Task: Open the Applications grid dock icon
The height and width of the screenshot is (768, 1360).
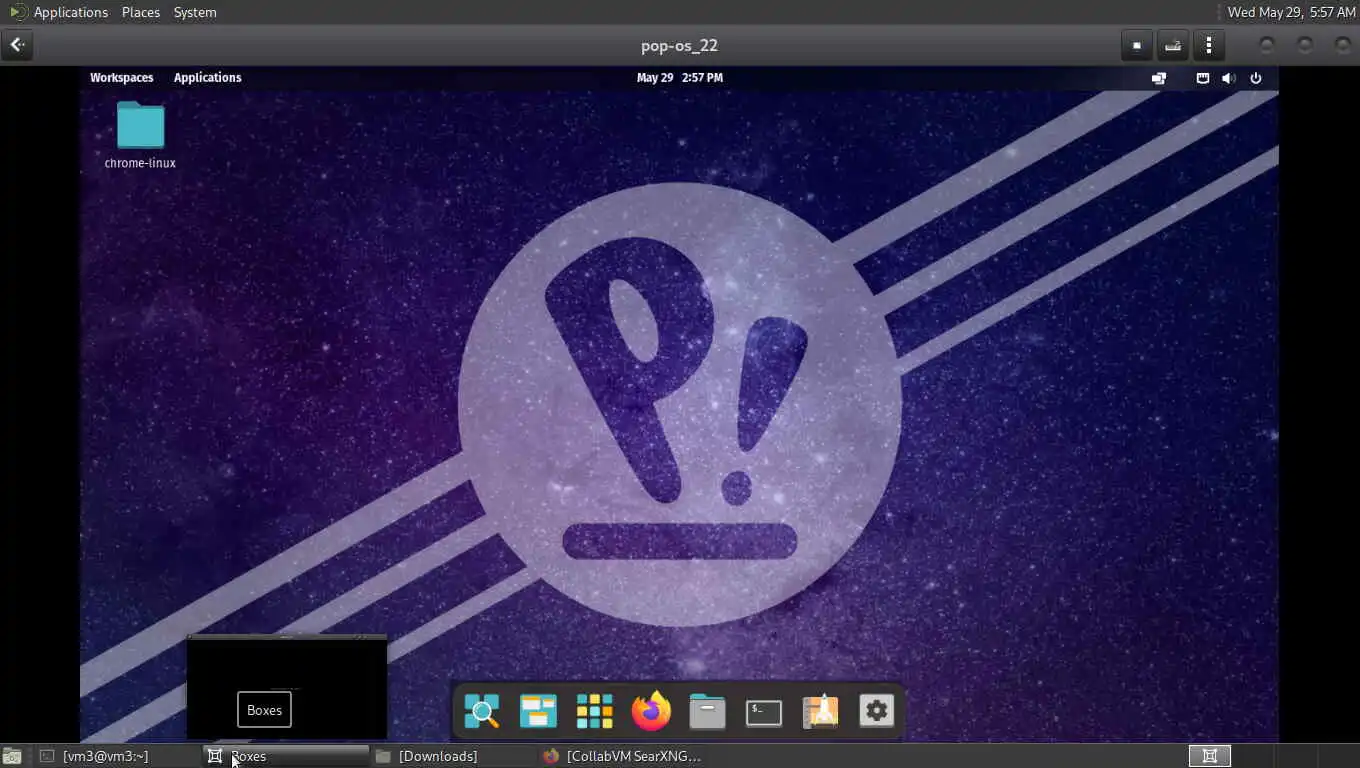Action: click(x=594, y=711)
